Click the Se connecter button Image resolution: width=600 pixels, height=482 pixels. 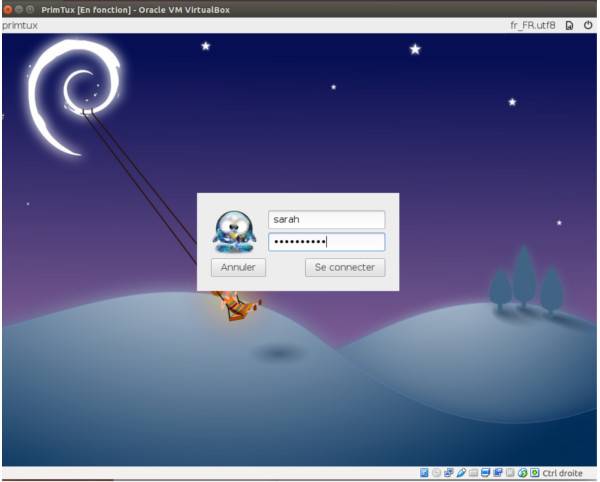click(x=345, y=267)
